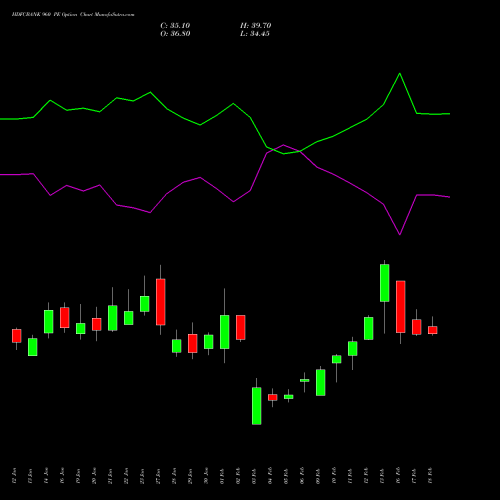Click the green indicator line
The height and width of the screenshot is (500, 500).
click(x=225, y=113)
